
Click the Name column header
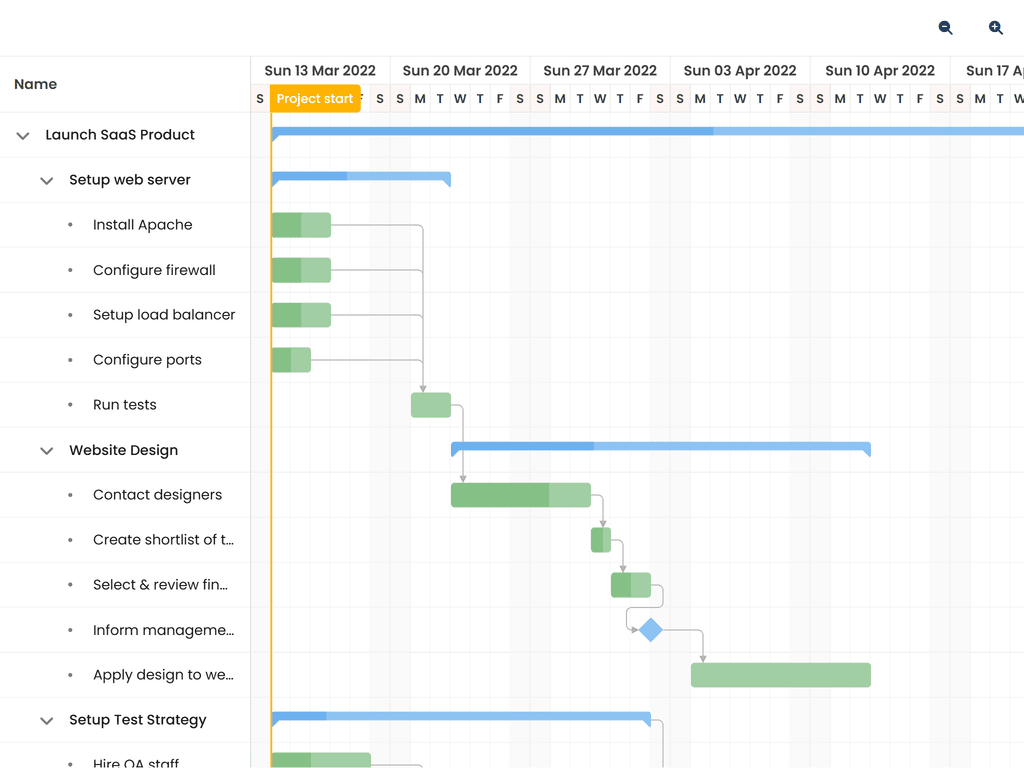coord(35,84)
